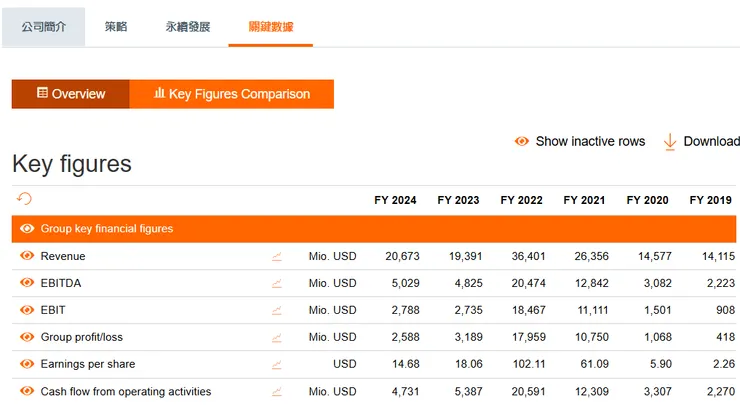Click the FY 2020 column header
Image resolution: width=740 pixels, height=405 pixels.
648,200
